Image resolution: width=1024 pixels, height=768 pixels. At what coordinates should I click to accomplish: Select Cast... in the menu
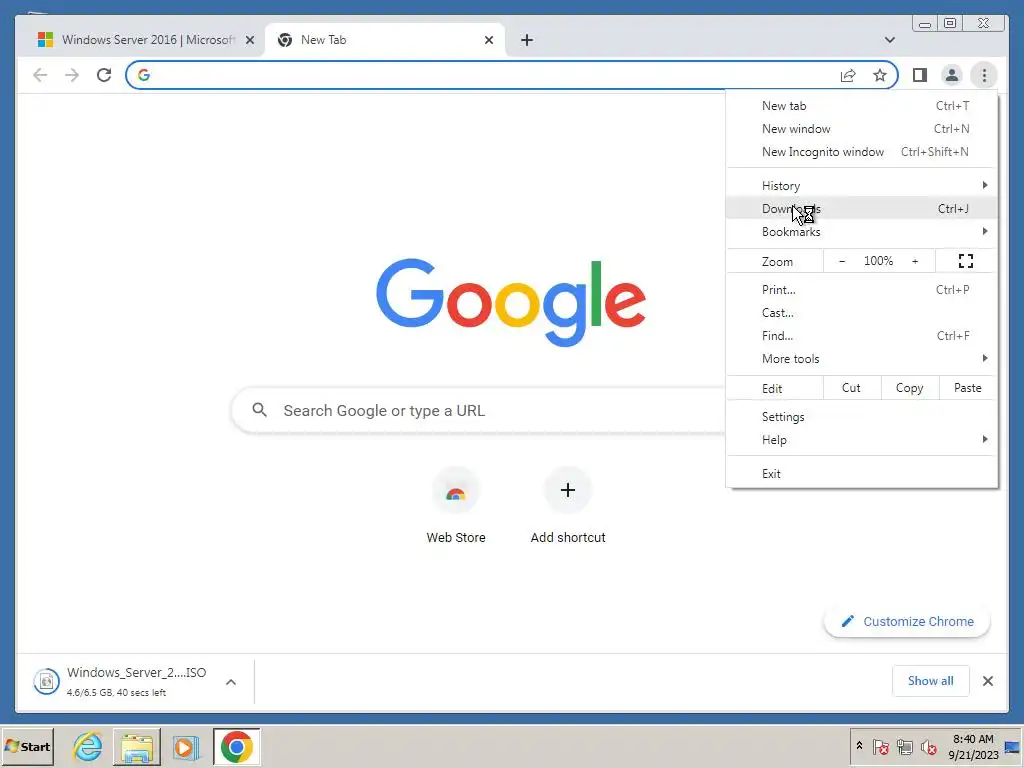point(862,313)
